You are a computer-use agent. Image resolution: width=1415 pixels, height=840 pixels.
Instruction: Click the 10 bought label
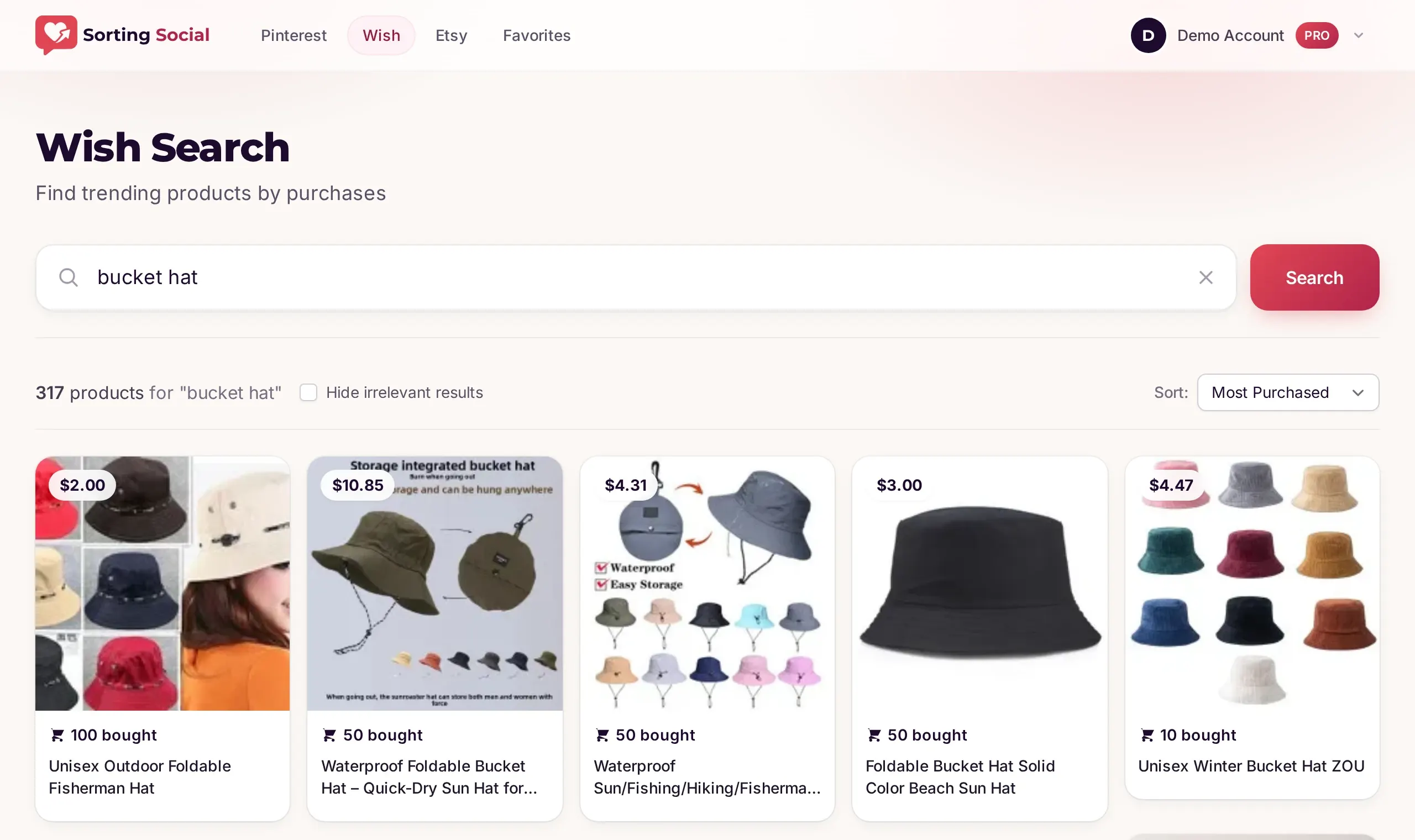pyautogui.click(x=1198, y=734)
